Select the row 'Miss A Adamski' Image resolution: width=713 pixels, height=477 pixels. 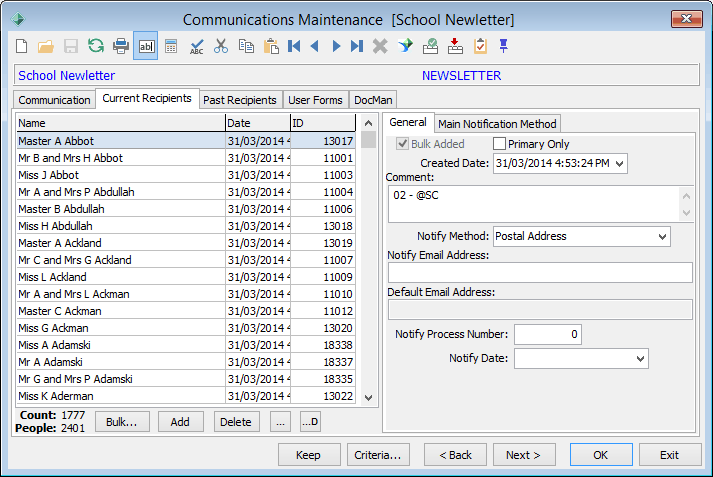coord(186,345)
